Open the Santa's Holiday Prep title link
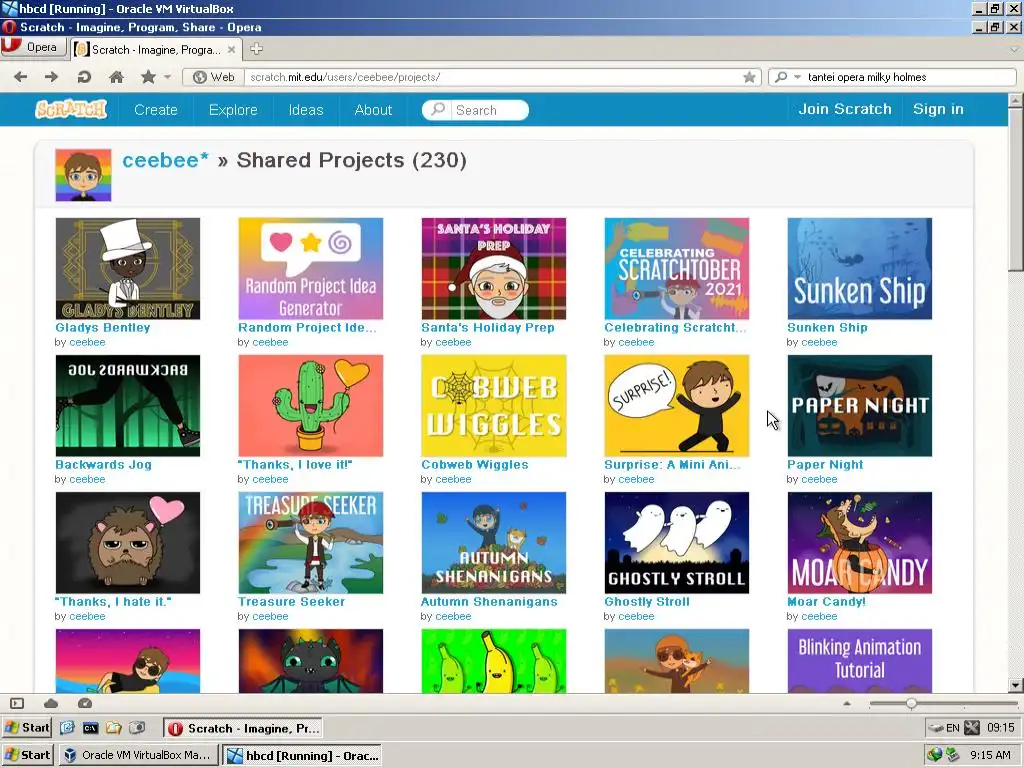1024x768 pixels. (x=487, y=328)
